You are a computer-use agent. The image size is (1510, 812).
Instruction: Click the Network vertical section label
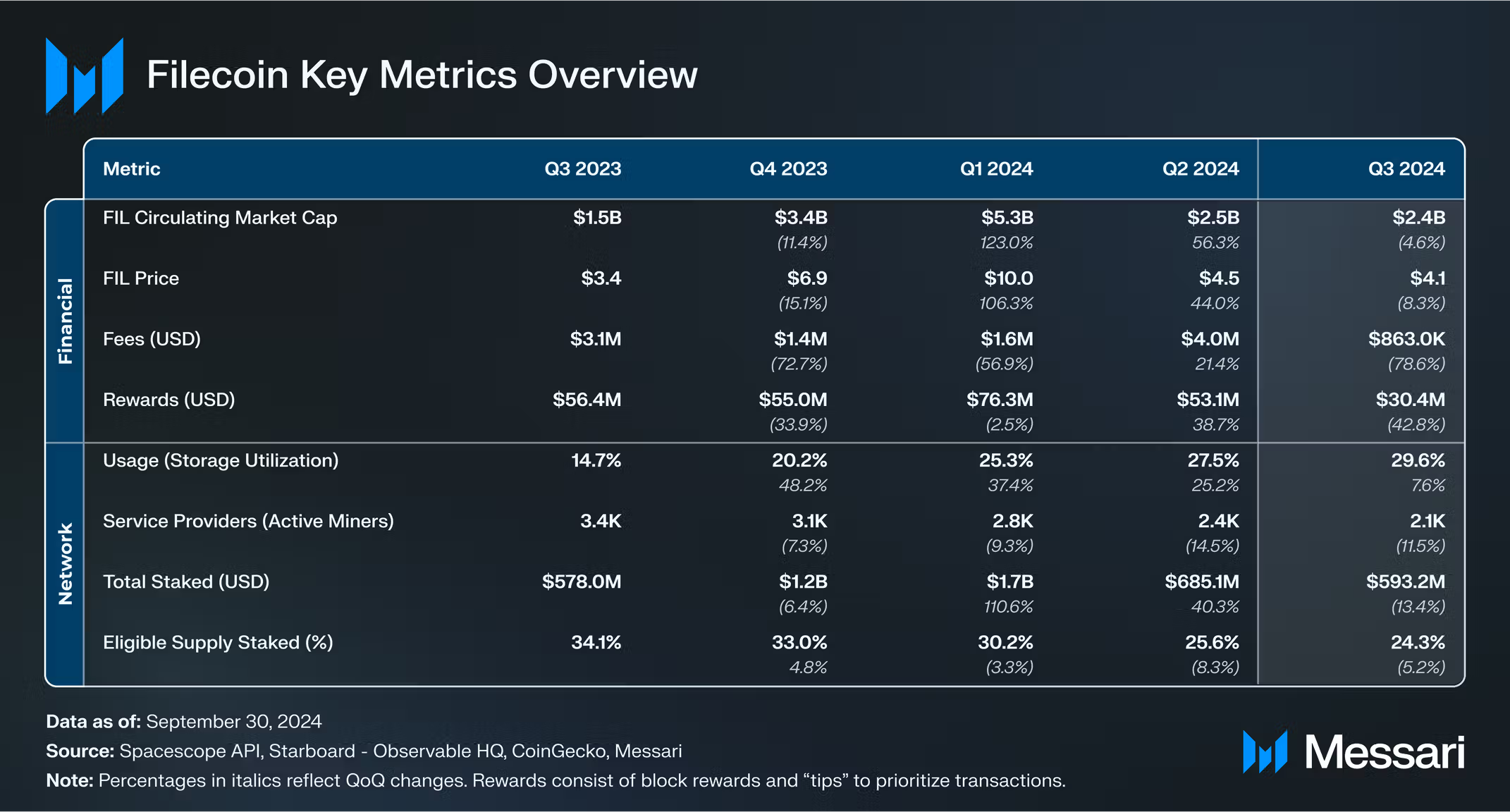click(65, 564)
